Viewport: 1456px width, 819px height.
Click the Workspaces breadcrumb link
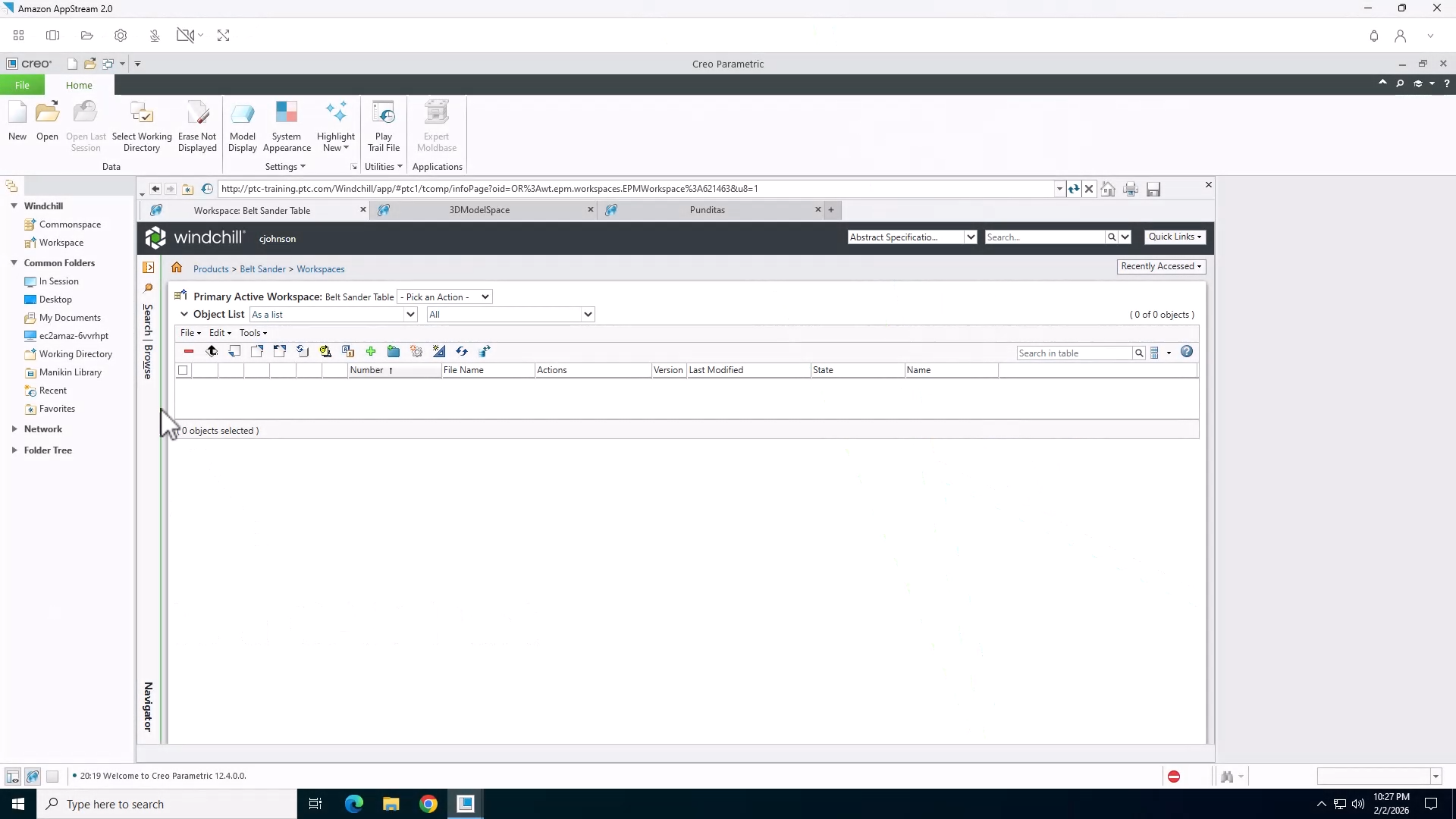tap(320, 269)
